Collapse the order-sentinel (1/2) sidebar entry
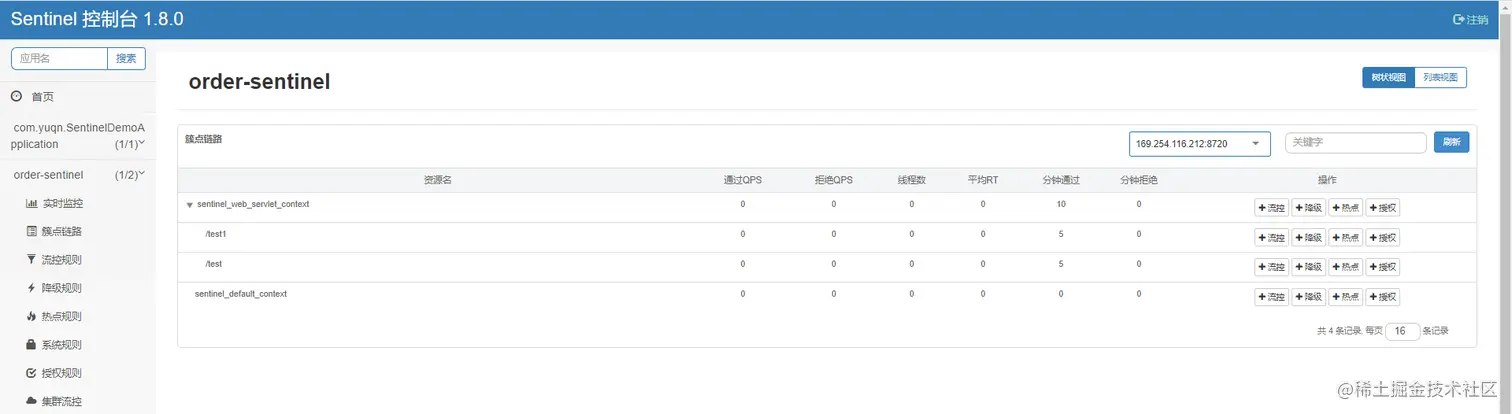 pos(78,175)
